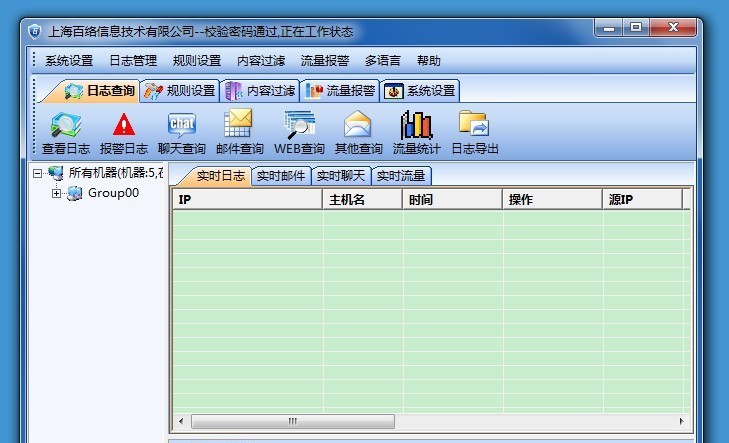This screenshot has height=443, width=729.
Task: Open the 多语言 menu
Action: 382,61
